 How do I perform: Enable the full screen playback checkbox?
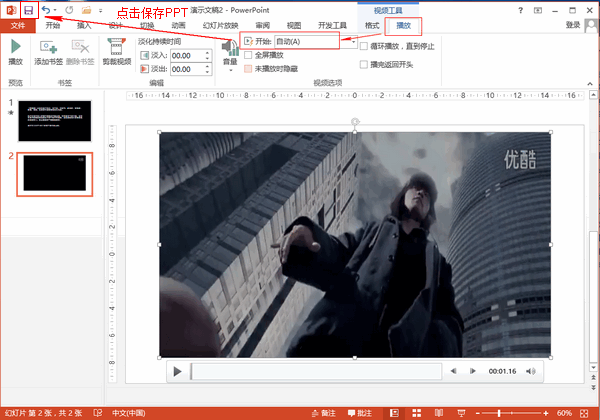248,55
